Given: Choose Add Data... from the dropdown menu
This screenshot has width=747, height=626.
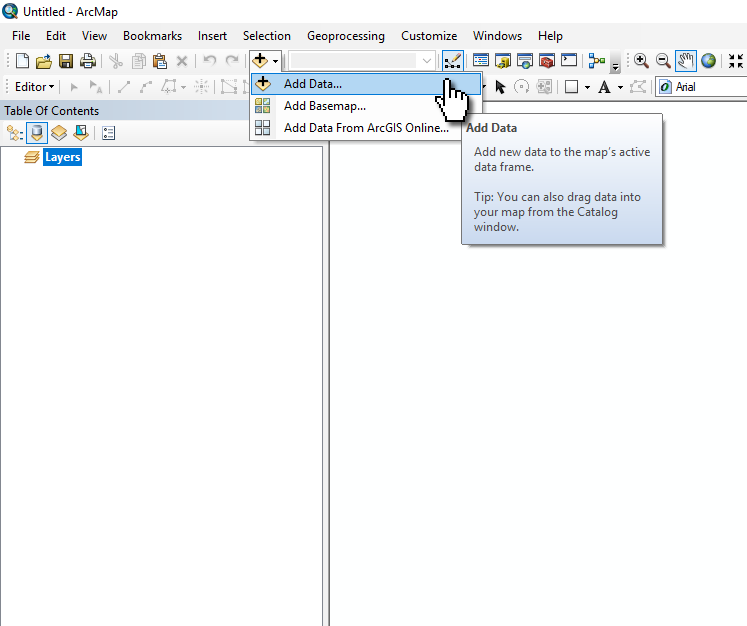Looking at the screenshot, I should click(x=366, y=84).
